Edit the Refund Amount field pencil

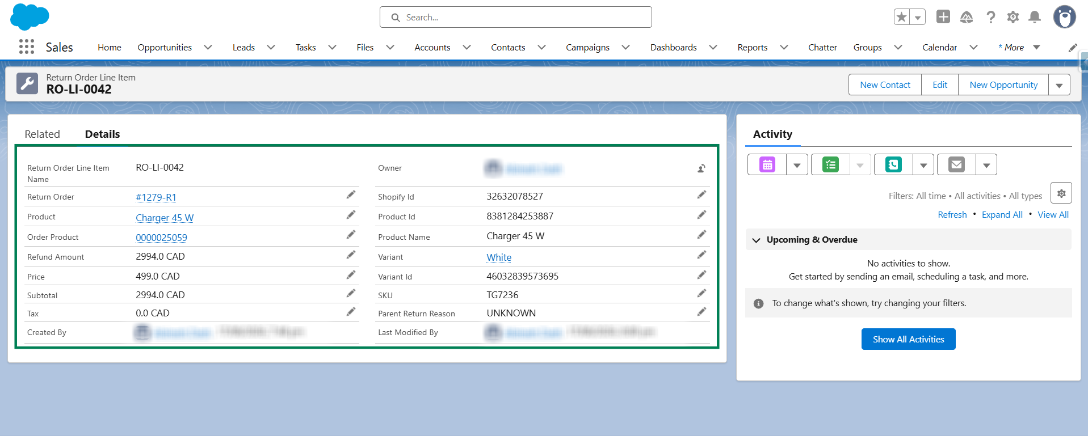(350, 255)
